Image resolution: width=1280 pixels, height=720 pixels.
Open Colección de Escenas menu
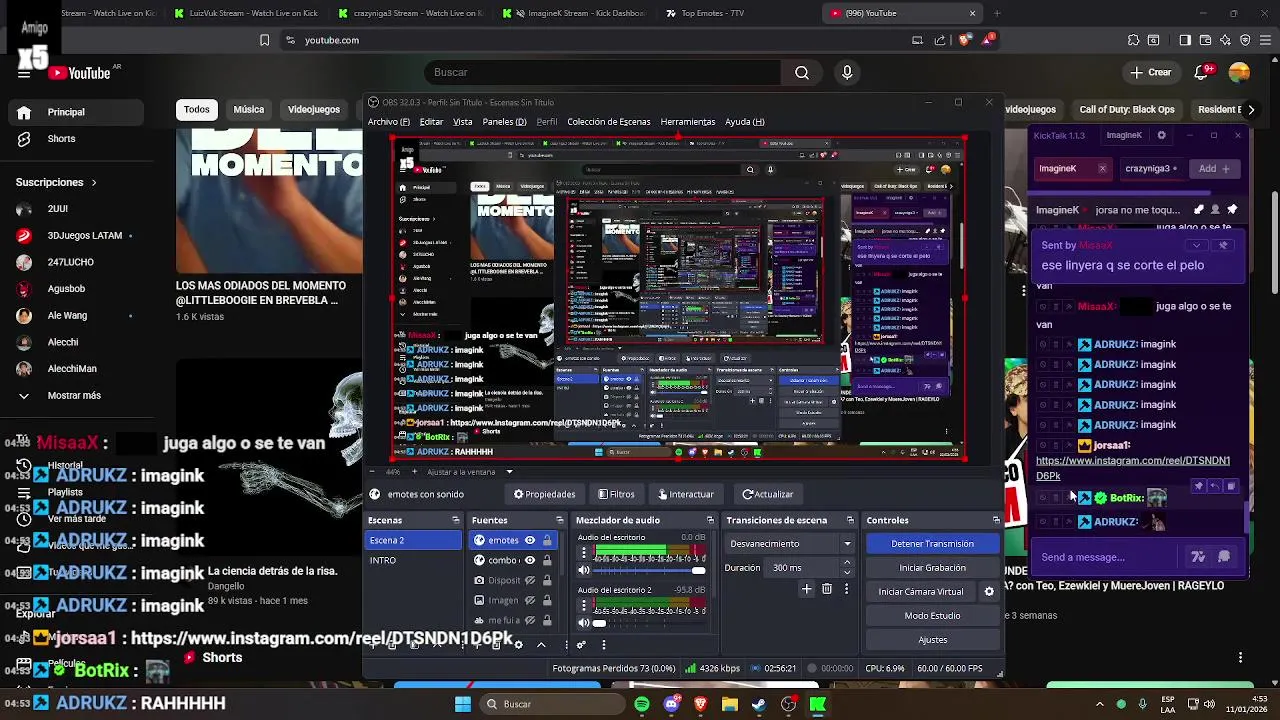pyautogui.click(x=609, y=122)
